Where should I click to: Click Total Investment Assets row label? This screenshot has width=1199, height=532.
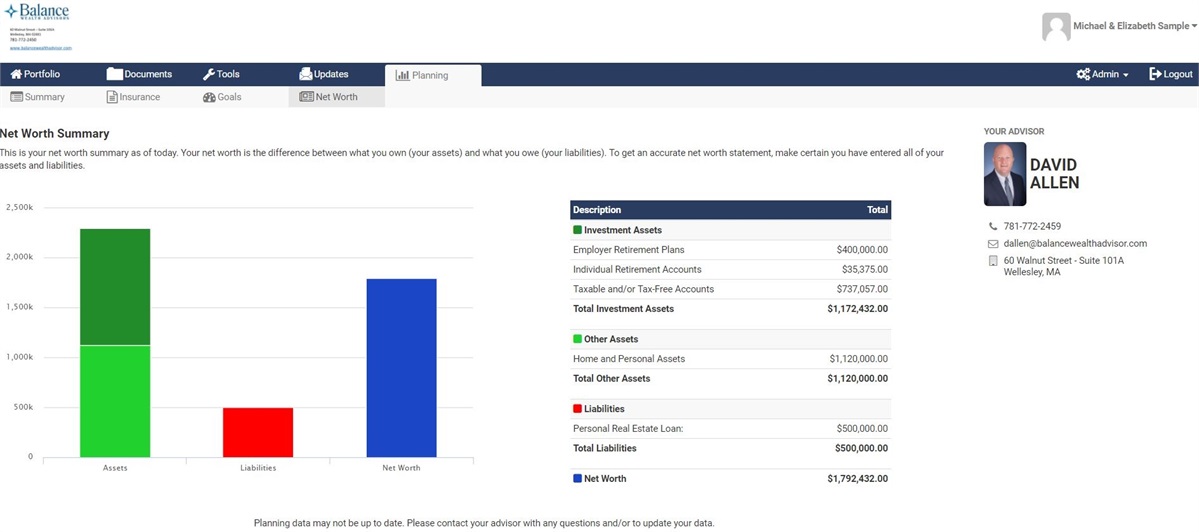click(623, 309)
